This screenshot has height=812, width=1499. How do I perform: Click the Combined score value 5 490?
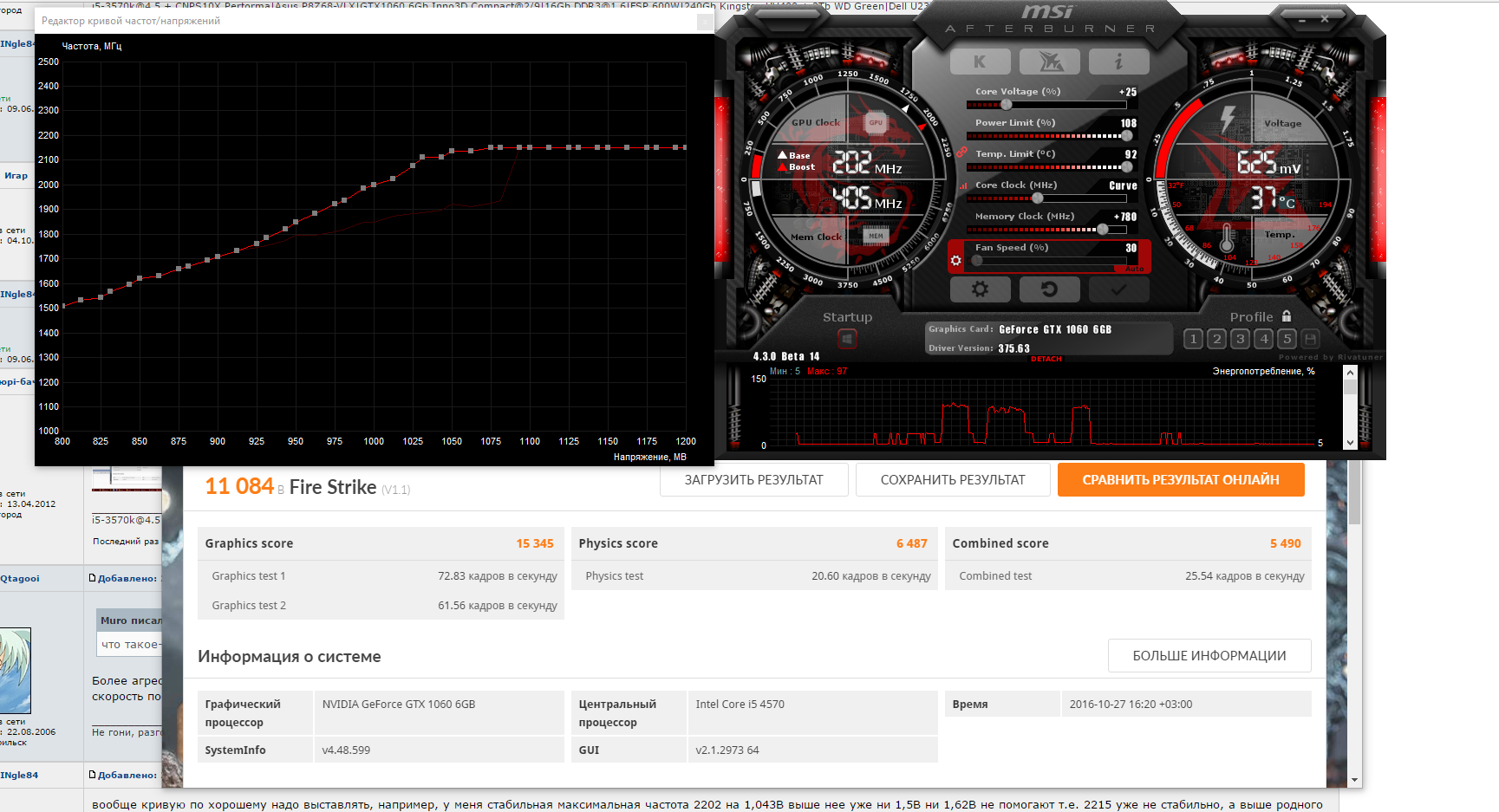1286,543
